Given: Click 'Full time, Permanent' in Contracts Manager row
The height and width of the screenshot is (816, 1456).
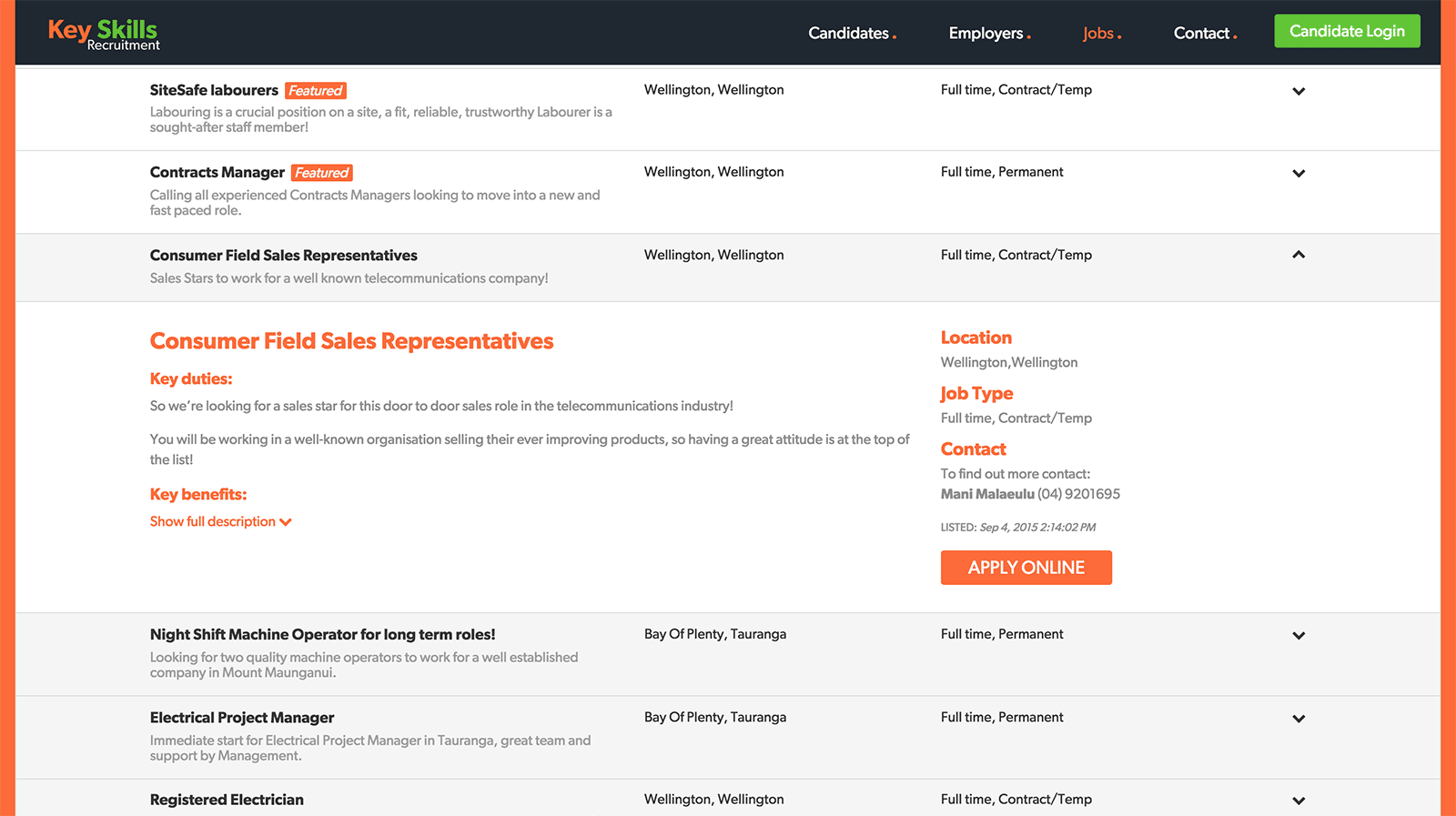Looking at the screenshot, I should coord(1002,172).
